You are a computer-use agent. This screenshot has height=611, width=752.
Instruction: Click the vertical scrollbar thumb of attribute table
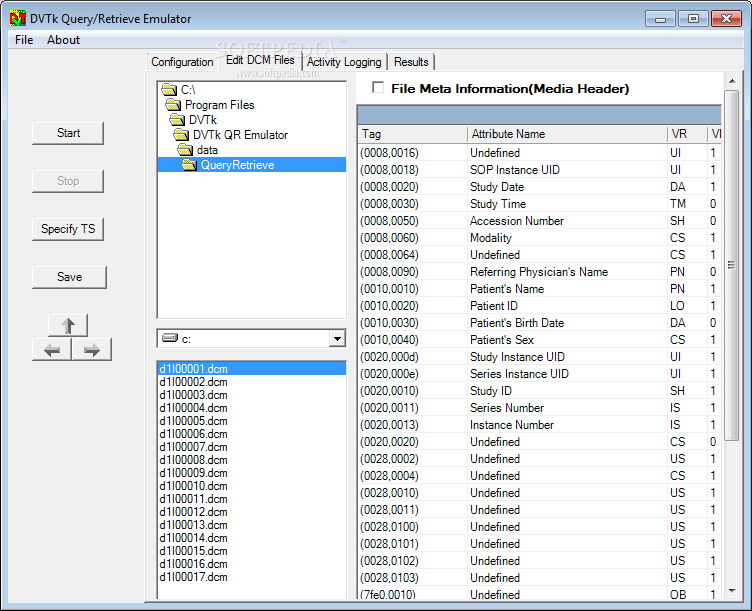coord(731,265)
